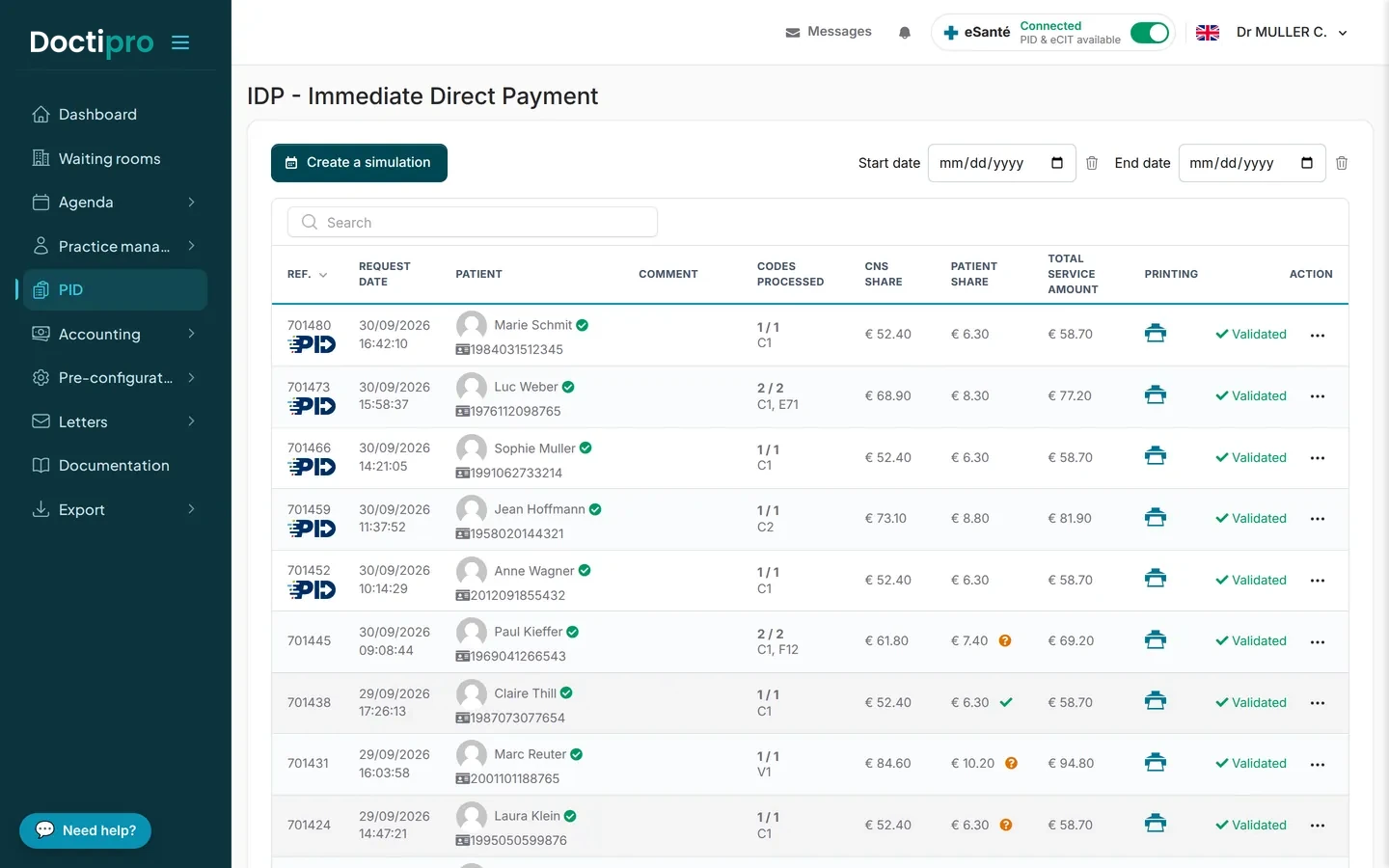
Task: Click Create a simulation button
Action: coord(359,163)
